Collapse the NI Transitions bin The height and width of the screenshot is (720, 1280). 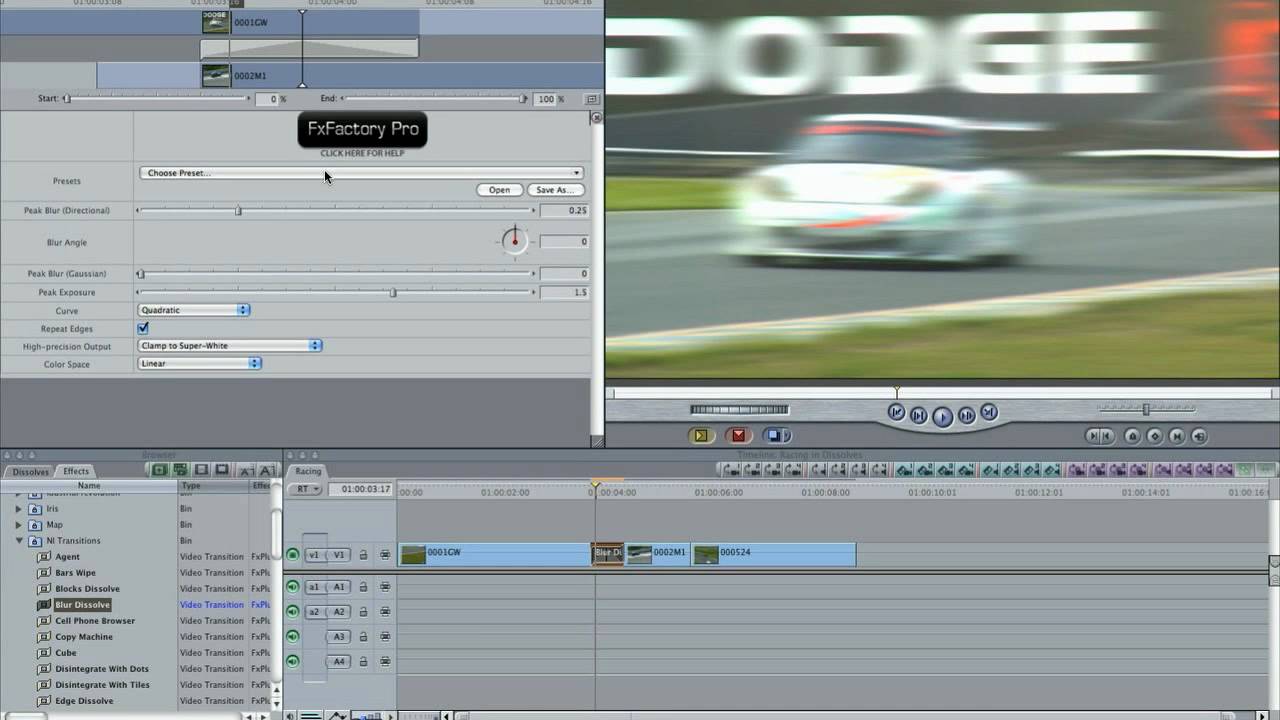point(18,541)
